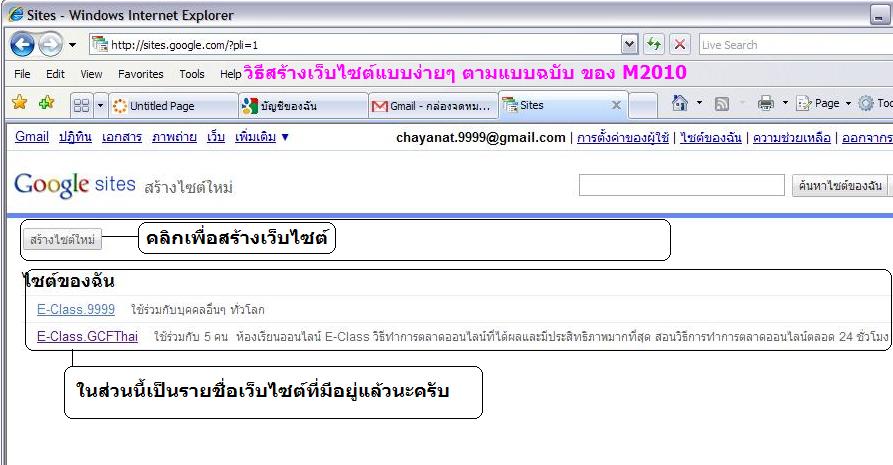
Task: Switch to the Gmail tab
Action: point(433,106)
